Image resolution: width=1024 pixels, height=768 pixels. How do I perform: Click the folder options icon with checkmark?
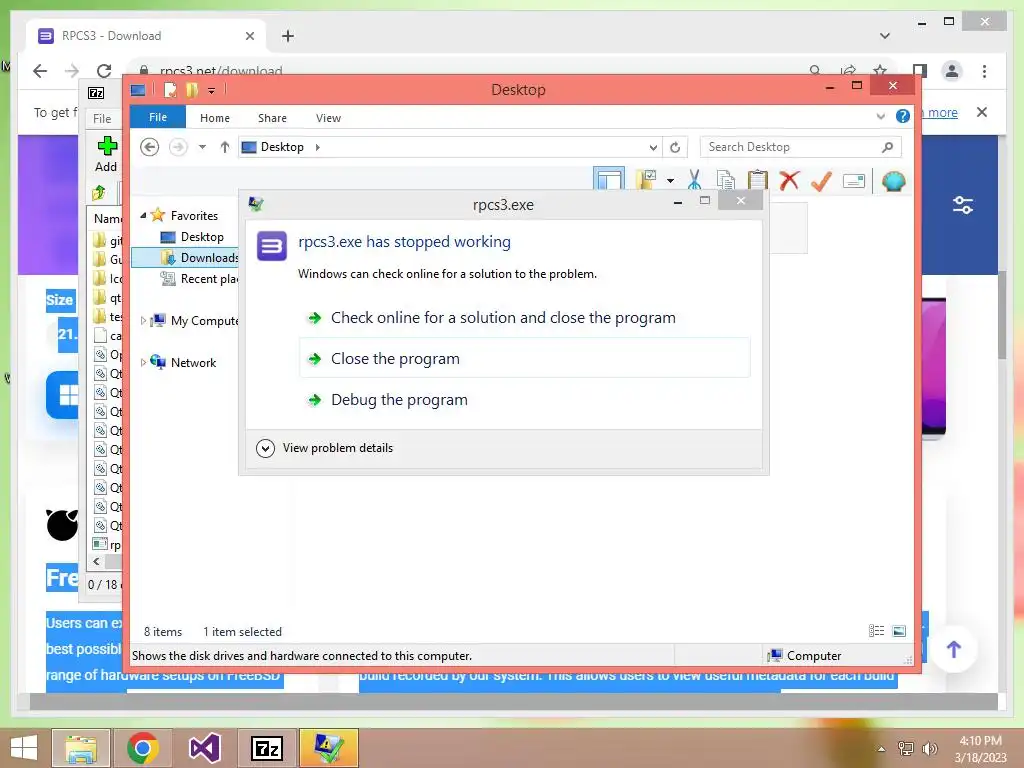point(646,180)
